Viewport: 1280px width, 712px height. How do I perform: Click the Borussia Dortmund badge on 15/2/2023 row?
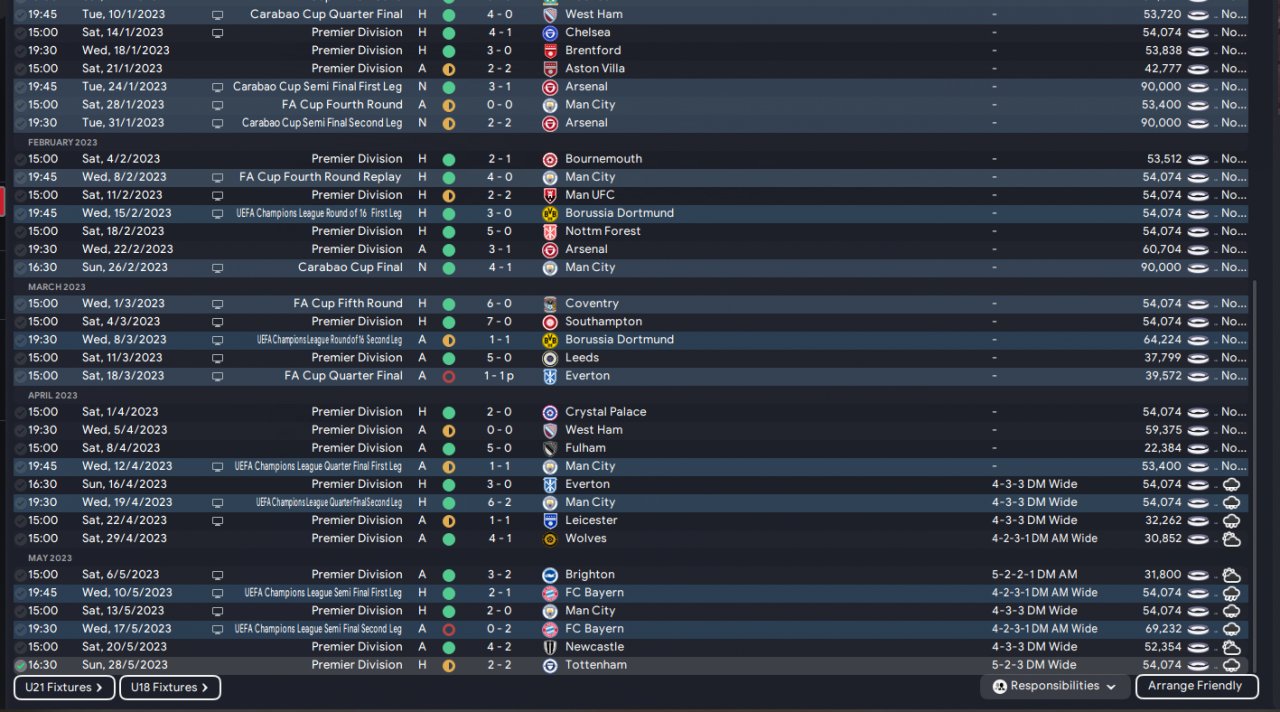coord(549,214)
